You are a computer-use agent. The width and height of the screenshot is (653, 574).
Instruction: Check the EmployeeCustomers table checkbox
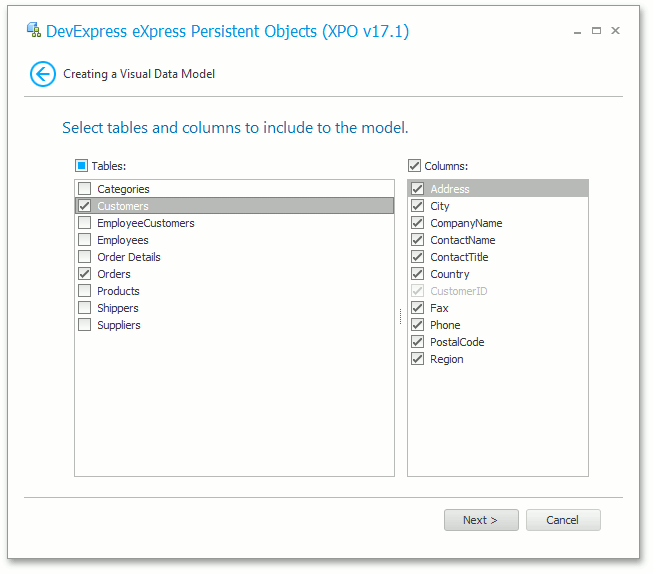point(85,223)
